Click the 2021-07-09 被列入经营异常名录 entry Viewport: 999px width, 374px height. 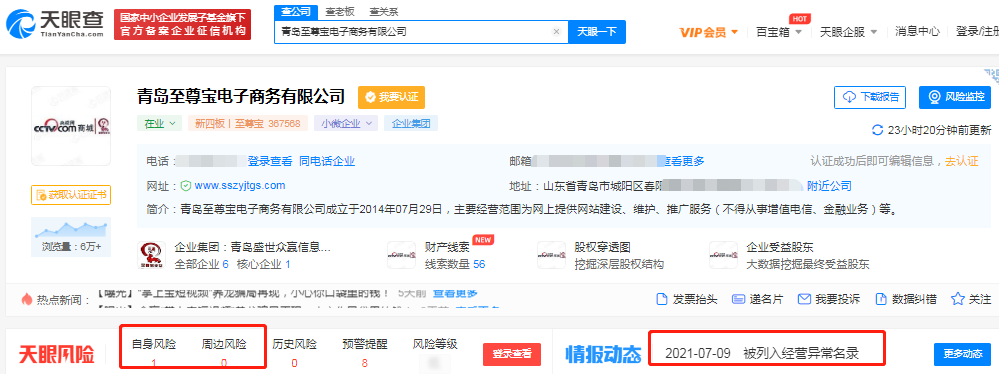tap(761, 354)
